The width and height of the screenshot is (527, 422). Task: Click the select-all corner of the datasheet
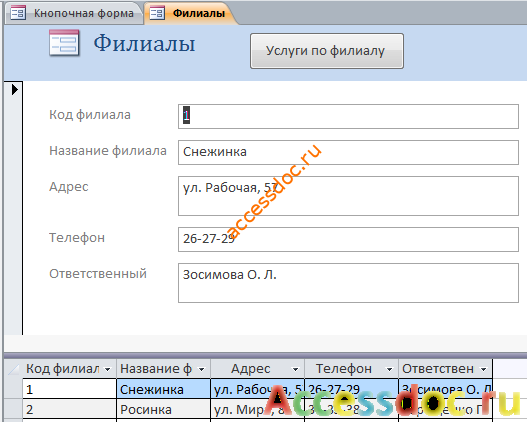13,369
